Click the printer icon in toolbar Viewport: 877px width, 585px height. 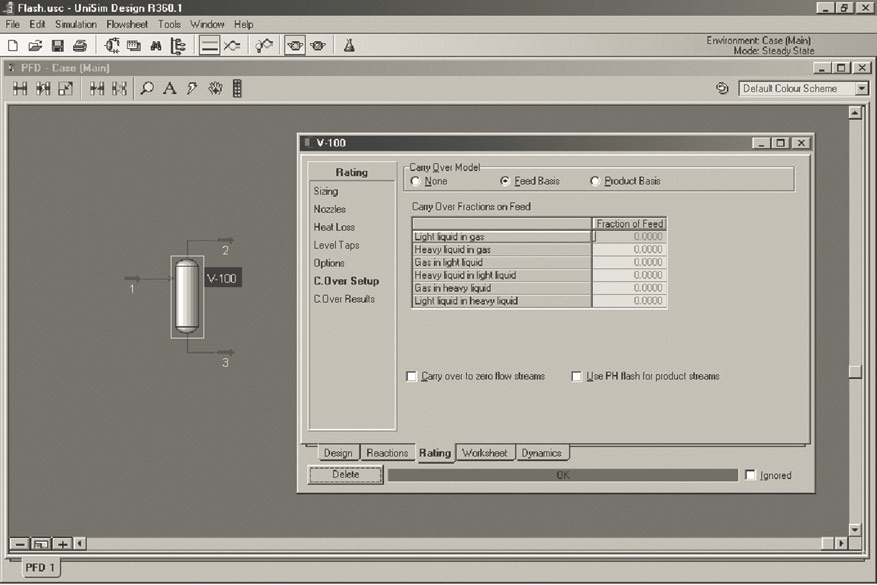[x=79, y=45]
